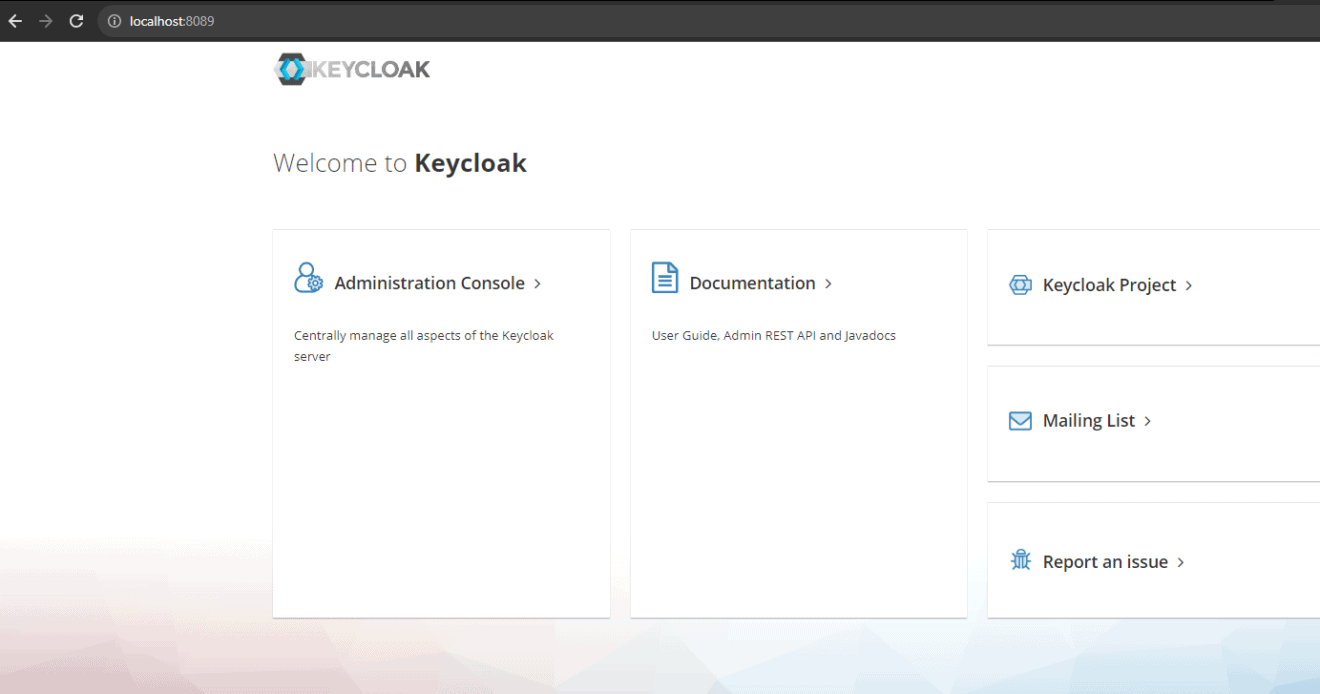Reload the page with the refresh icon
The width and height of the screenshot is (1320, 694).
pyautogui.click(x=76, y=20)
